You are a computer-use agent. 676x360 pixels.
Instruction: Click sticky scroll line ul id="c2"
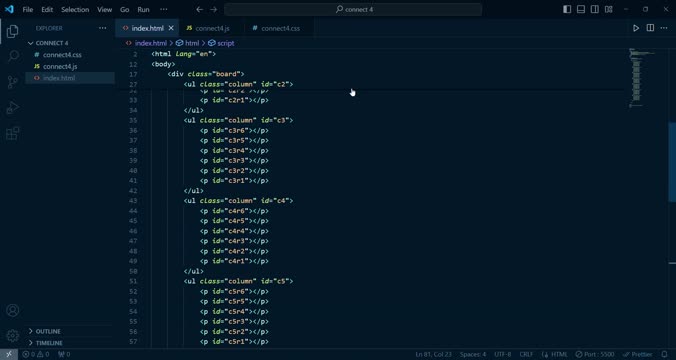tap(238, 84)
